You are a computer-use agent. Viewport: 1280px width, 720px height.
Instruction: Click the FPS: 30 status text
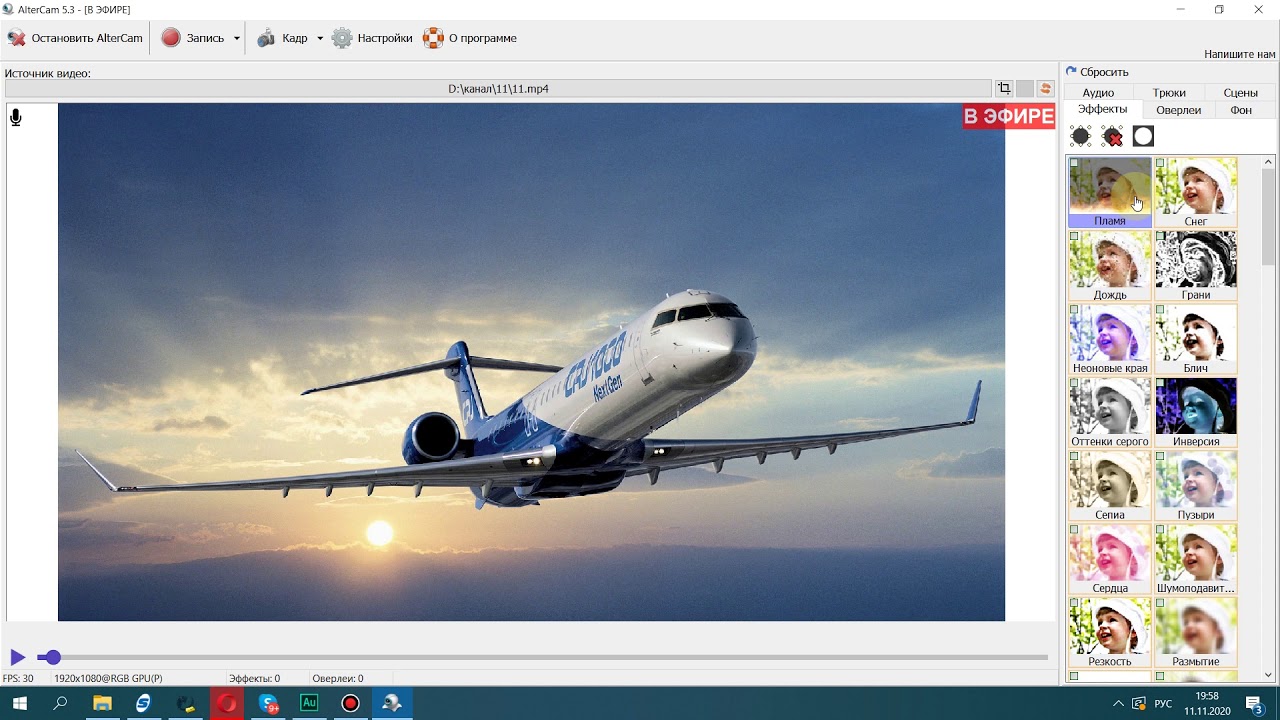pos(18,678)
